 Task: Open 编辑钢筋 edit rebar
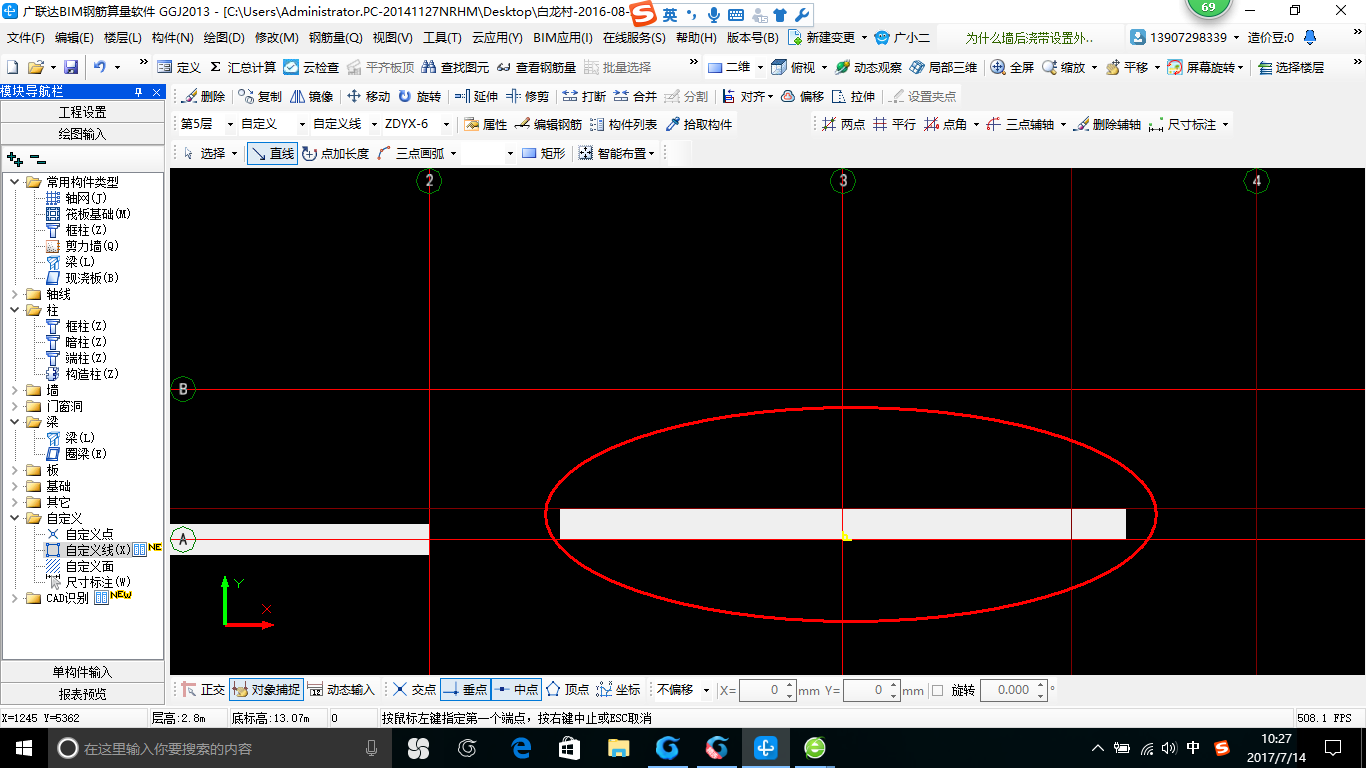coord(548,125)
